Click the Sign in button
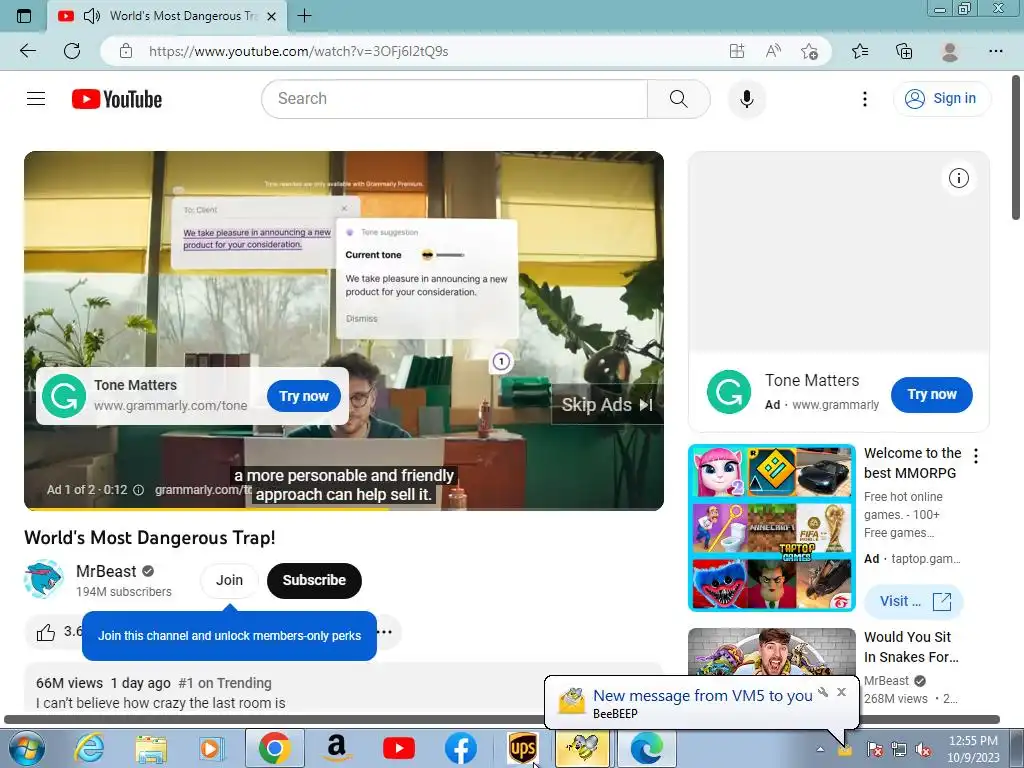 (942, 99)
